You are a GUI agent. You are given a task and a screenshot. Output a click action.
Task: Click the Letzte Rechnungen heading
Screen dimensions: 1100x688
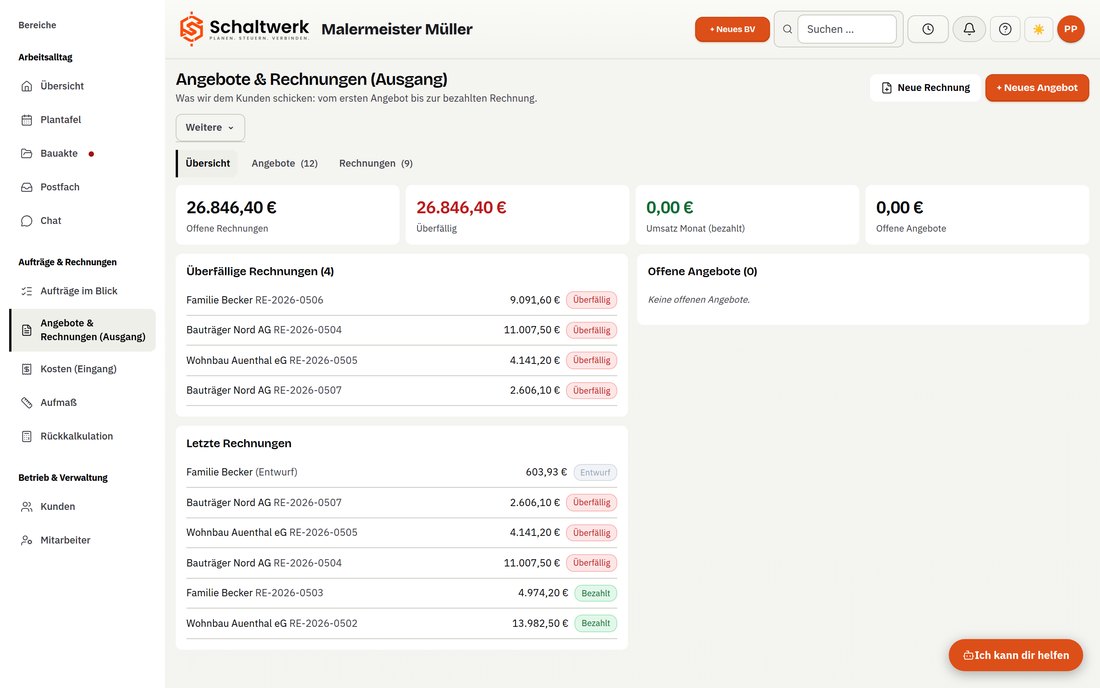click(239, 443)
